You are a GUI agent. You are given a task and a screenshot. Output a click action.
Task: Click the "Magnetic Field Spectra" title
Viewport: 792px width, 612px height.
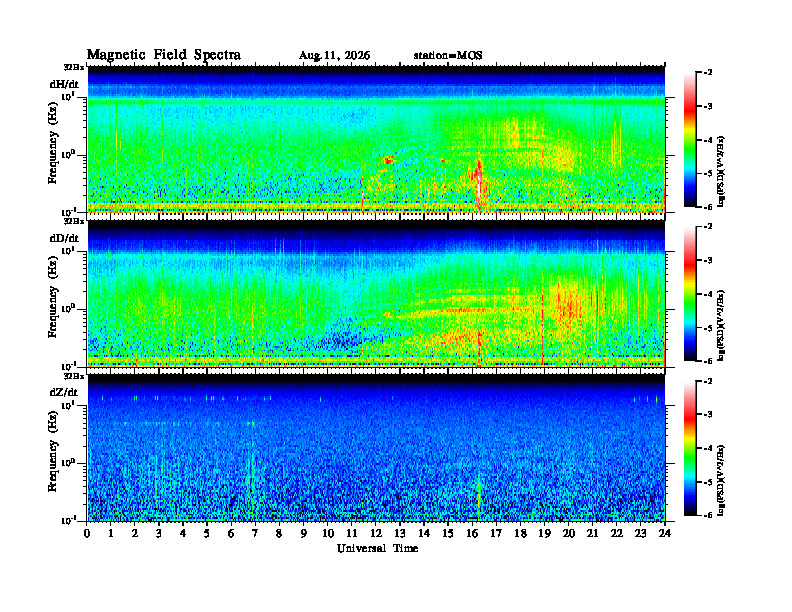[x=164, y=55]
